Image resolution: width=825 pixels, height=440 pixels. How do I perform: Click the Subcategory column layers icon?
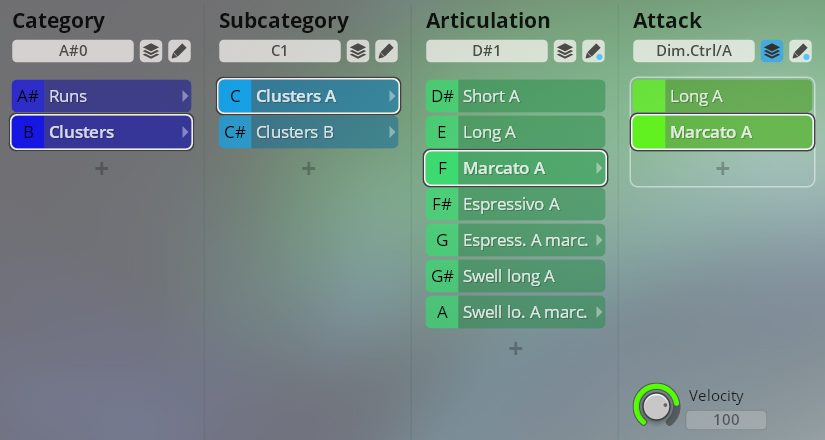357,51
